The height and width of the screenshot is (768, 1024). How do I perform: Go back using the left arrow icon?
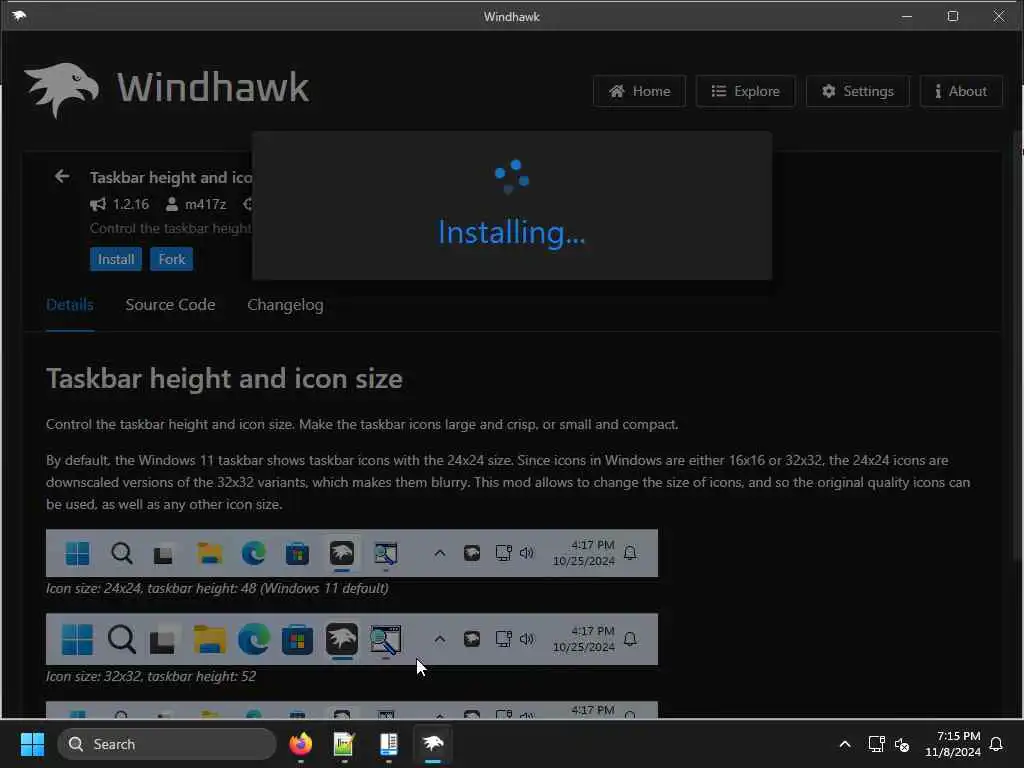click(62, 176)
